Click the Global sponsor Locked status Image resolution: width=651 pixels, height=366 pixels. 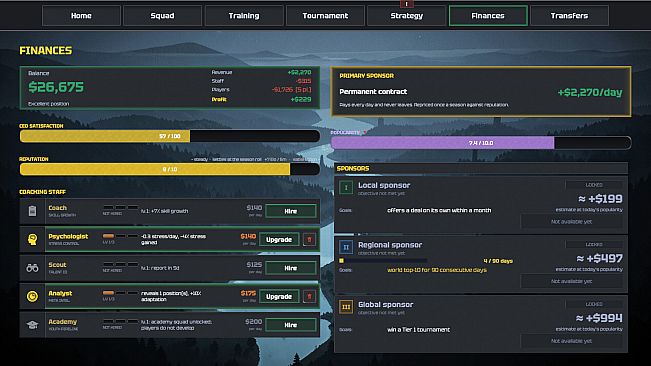click(594, 305)
